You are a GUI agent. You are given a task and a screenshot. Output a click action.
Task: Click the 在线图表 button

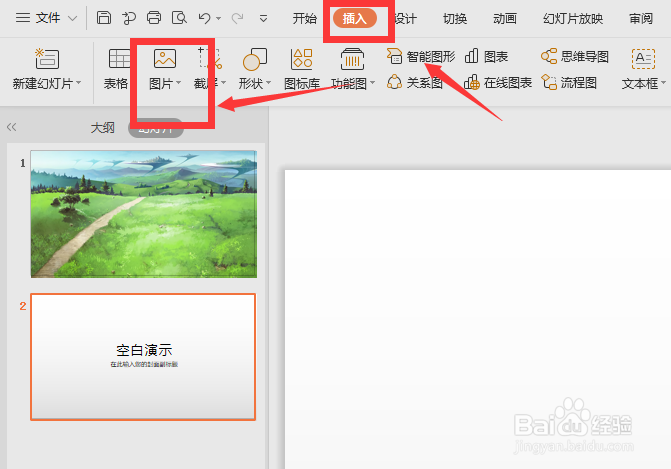[498, 82]
